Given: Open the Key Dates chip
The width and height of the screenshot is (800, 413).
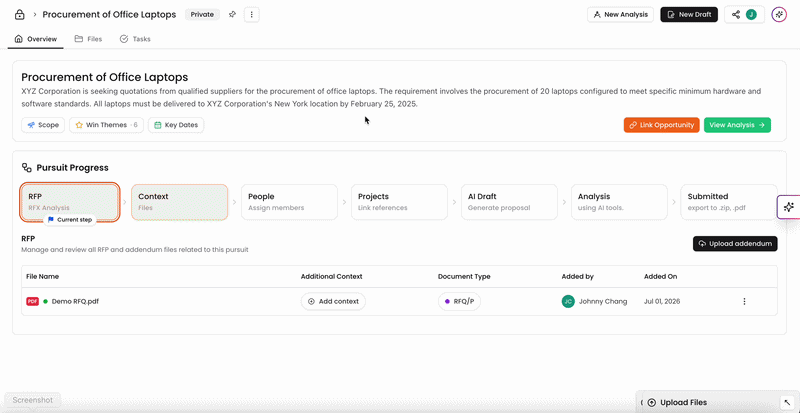Looking at the screenshot, I should [176, 125].
